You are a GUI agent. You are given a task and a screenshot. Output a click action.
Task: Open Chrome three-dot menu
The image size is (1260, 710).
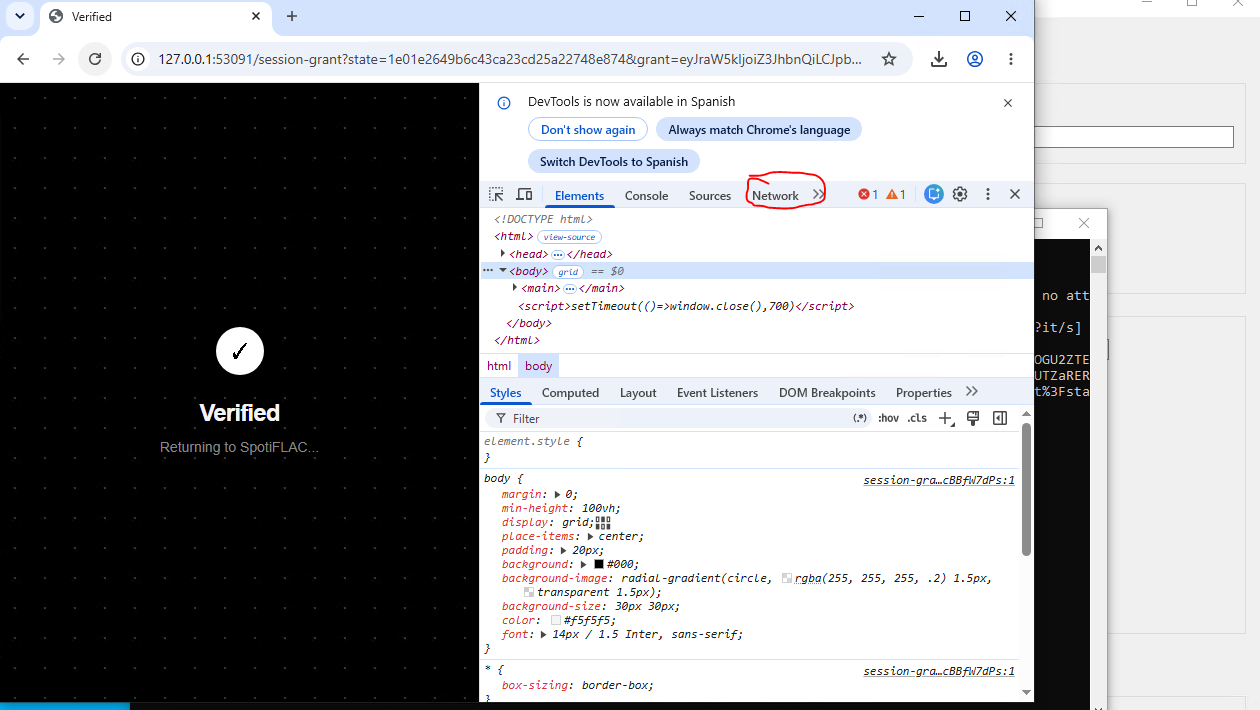[1011, 59]
